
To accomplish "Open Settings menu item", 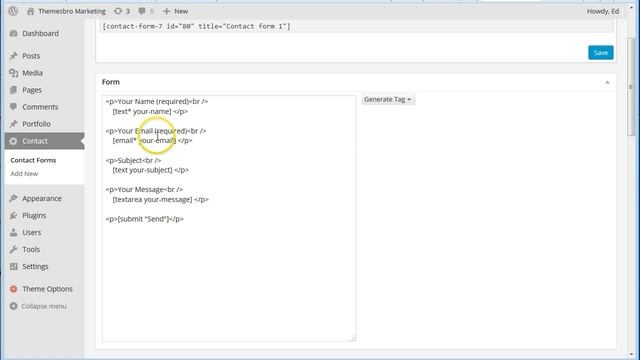I will point(35,267).
